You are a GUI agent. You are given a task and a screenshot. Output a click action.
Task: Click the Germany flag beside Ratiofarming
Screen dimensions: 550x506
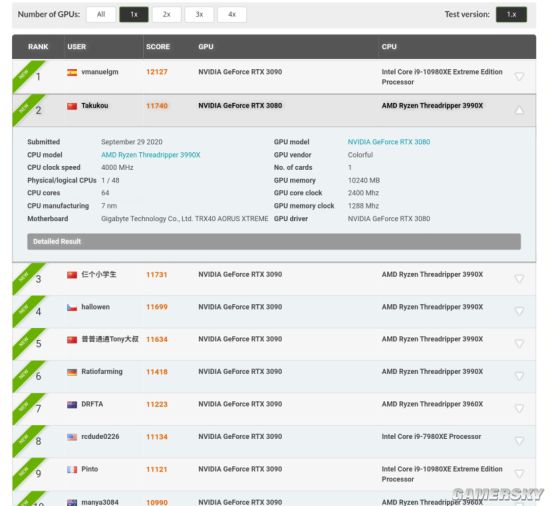click(72, 372)
